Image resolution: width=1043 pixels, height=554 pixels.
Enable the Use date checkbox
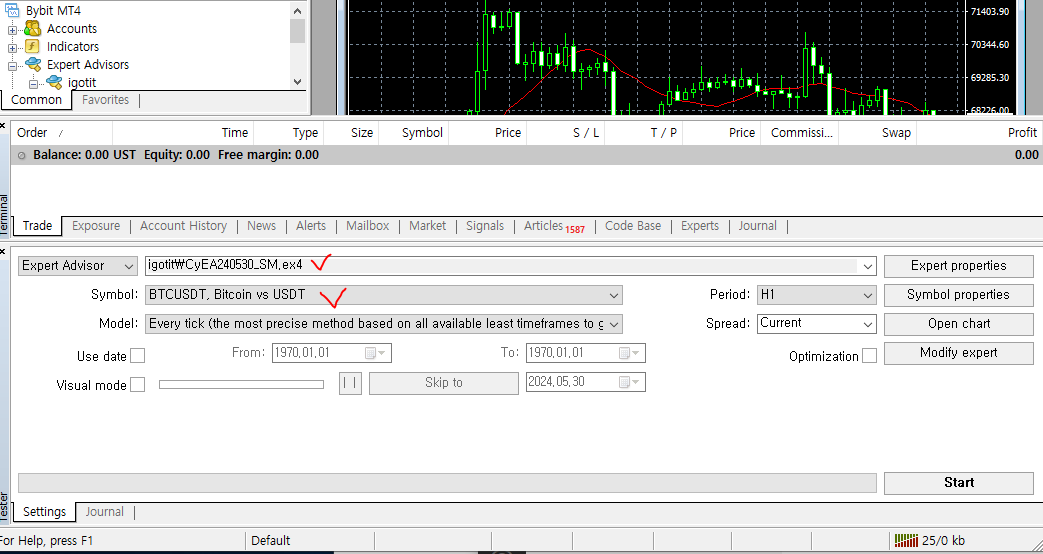point(138,356)
